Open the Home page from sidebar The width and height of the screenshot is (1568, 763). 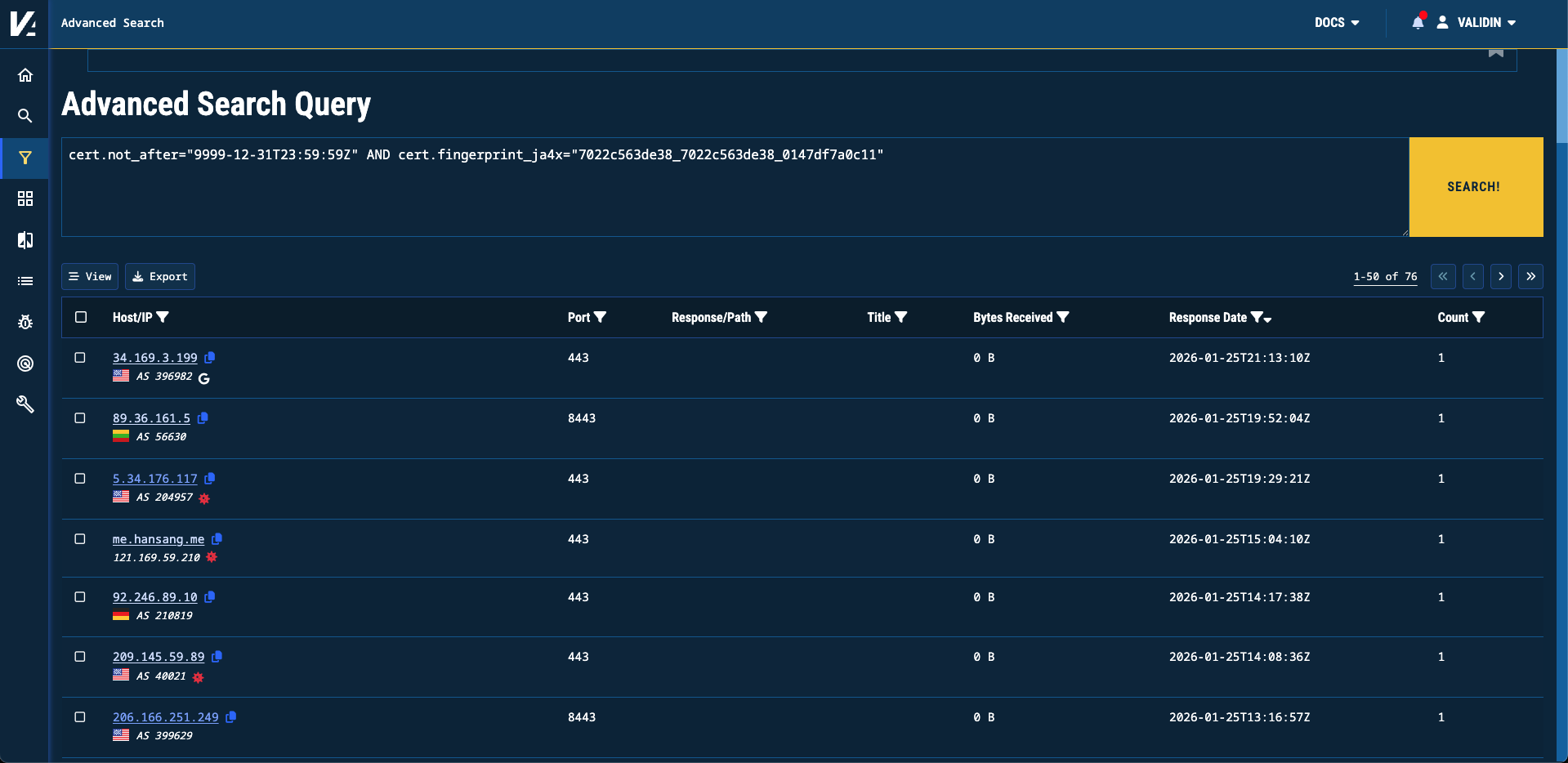(x=25, y=74)
